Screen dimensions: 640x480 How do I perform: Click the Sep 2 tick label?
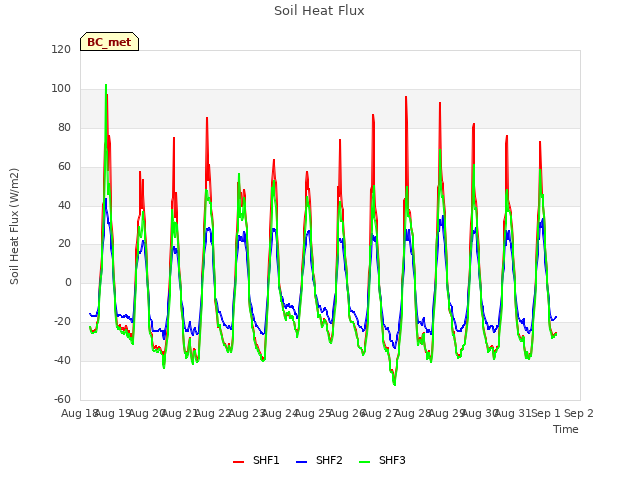(579, 413)
